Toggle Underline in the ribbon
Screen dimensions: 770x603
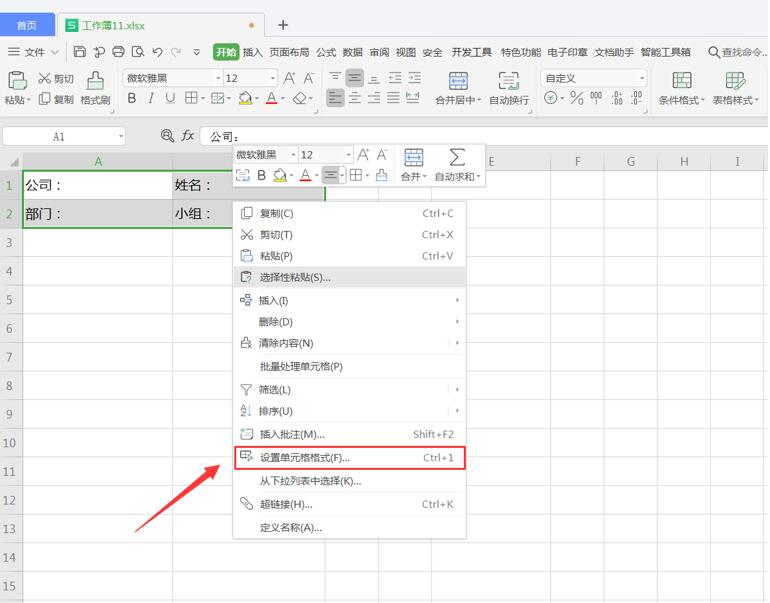170,98
